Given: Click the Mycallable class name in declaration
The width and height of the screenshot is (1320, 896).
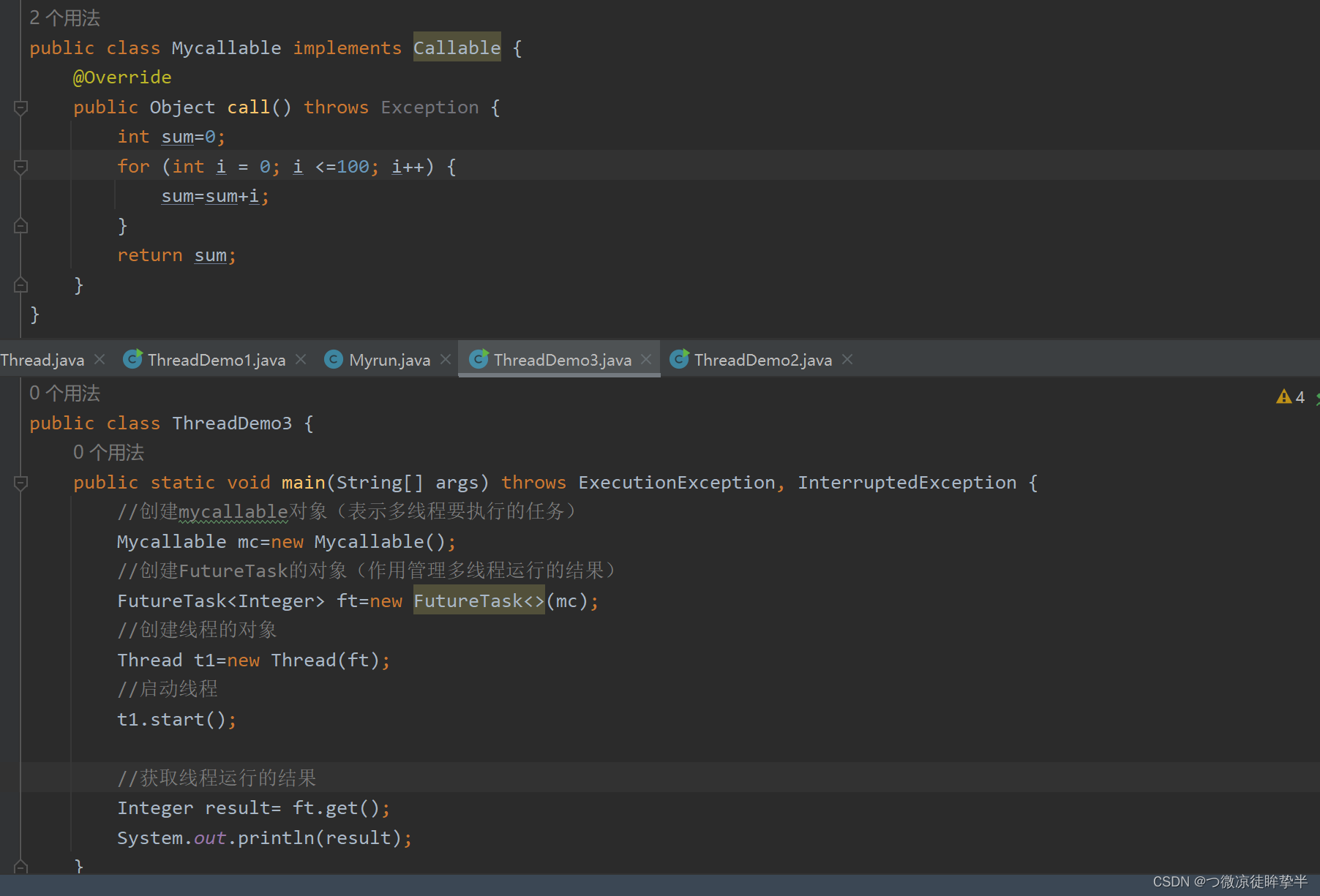Looking at the screenshot, I should coord(226,48).
